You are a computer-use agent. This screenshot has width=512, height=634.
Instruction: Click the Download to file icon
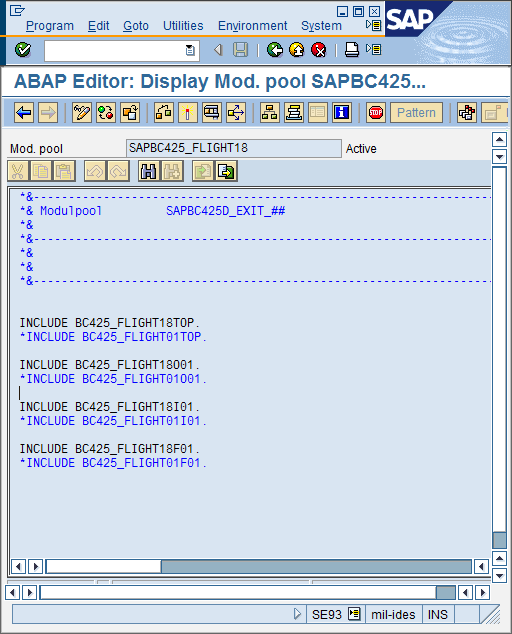pyautogui.click(x=226, y=171)
